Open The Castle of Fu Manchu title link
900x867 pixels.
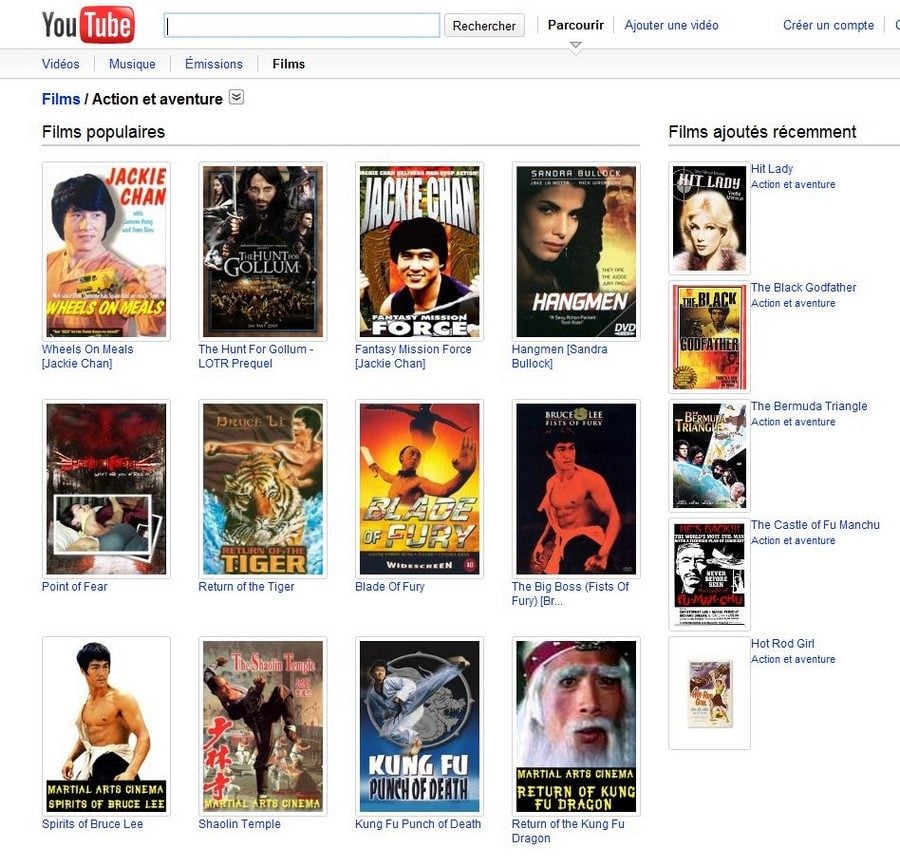click(x=815, y=525)
